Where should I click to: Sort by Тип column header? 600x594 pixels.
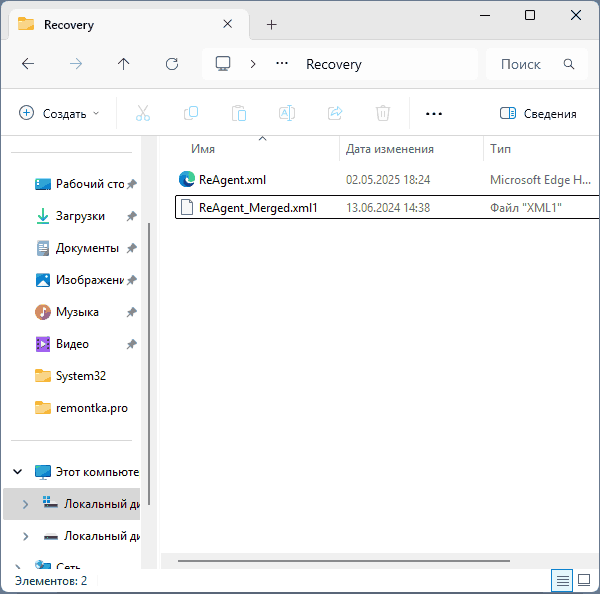[501, 149]
